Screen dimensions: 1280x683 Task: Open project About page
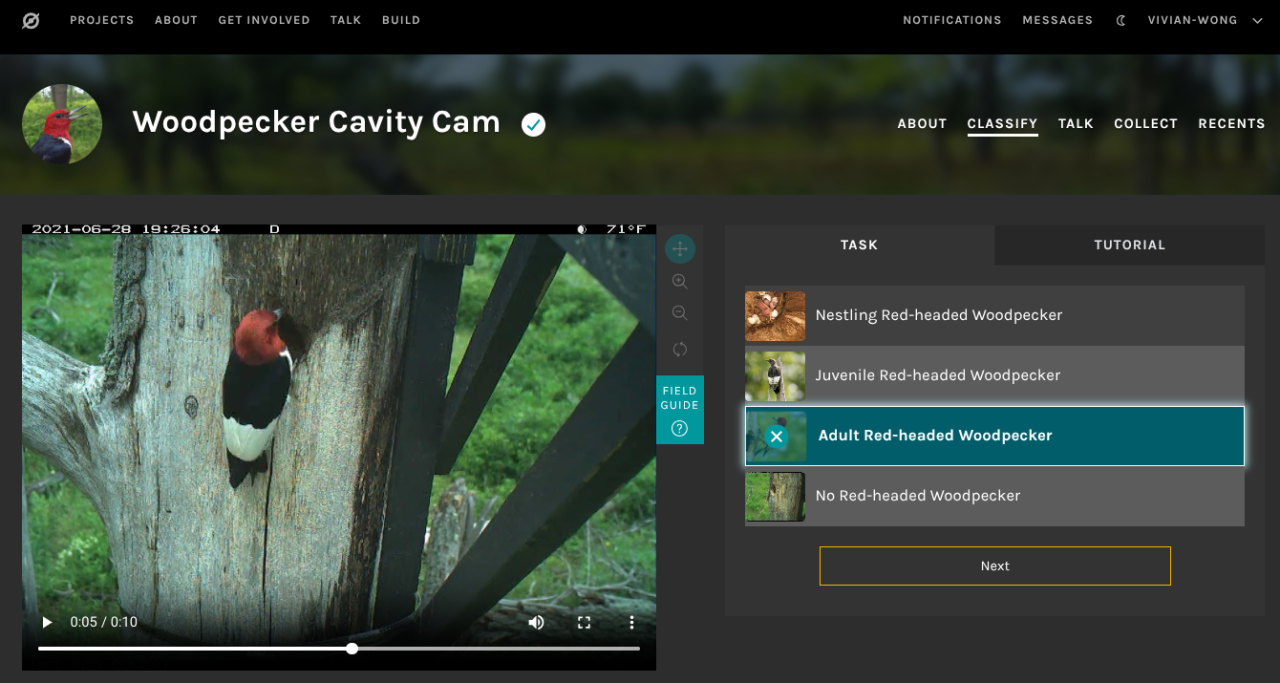click(x=922, y=124)
